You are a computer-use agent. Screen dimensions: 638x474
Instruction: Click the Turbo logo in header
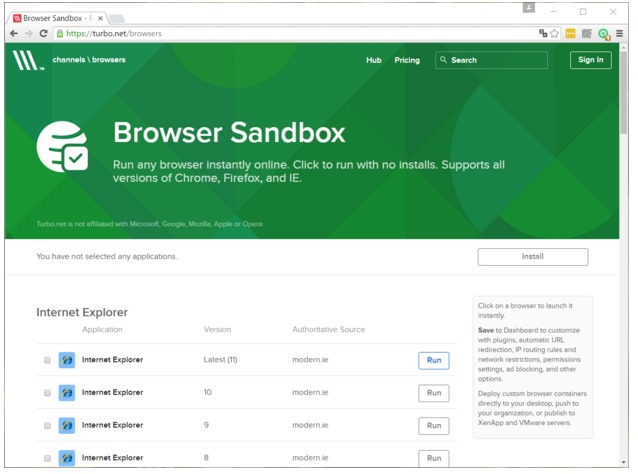(28, 60)
